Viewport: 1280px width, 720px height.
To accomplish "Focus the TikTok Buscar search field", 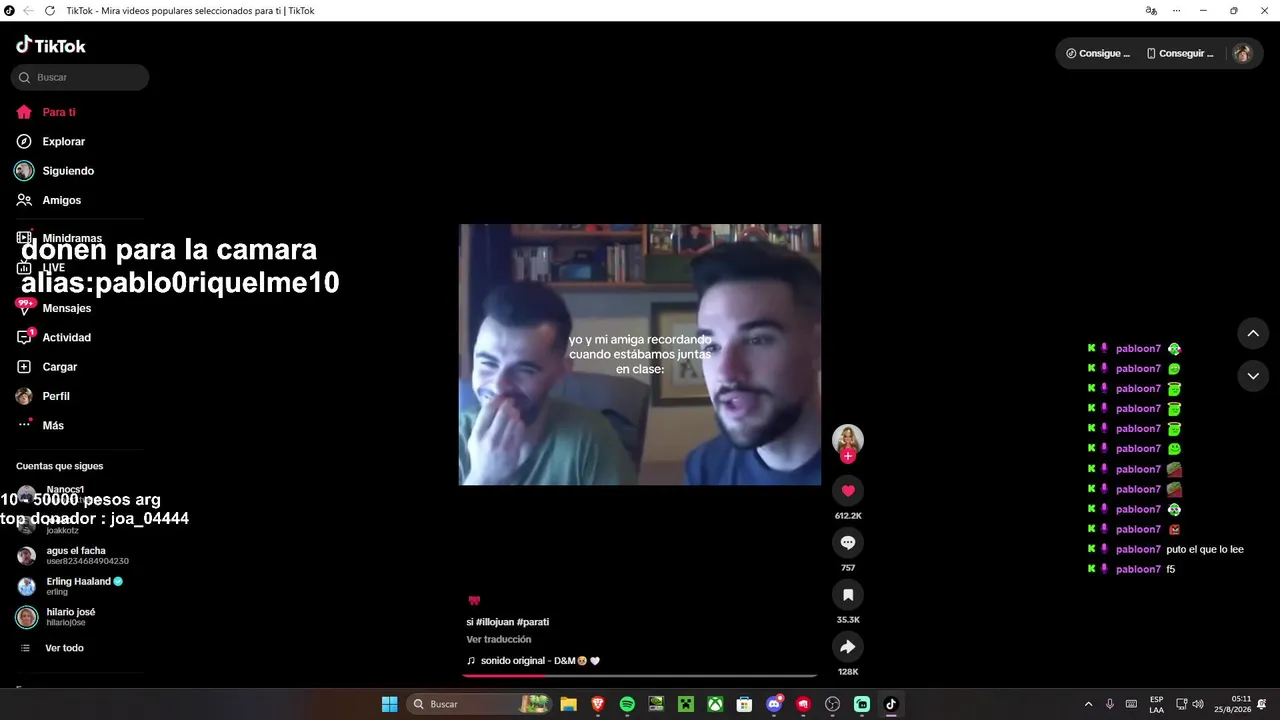I will [80, 77].
